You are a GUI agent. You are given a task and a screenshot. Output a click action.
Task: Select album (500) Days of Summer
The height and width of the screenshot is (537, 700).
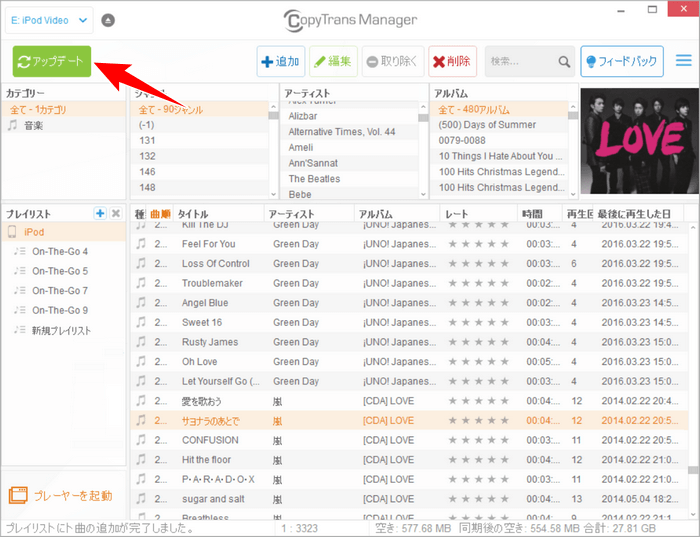(499, 125)
